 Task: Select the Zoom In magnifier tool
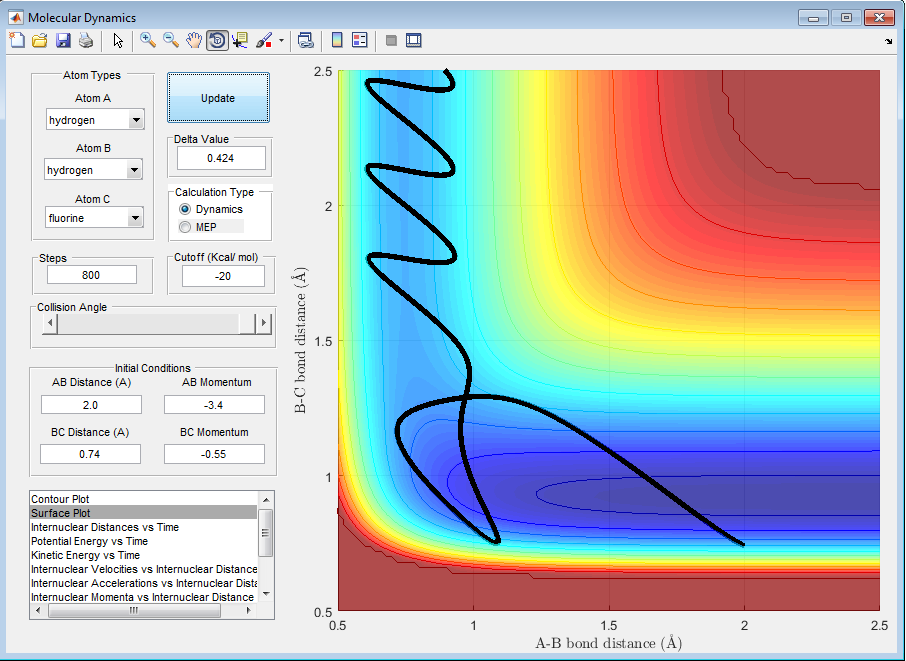[148, 40]
